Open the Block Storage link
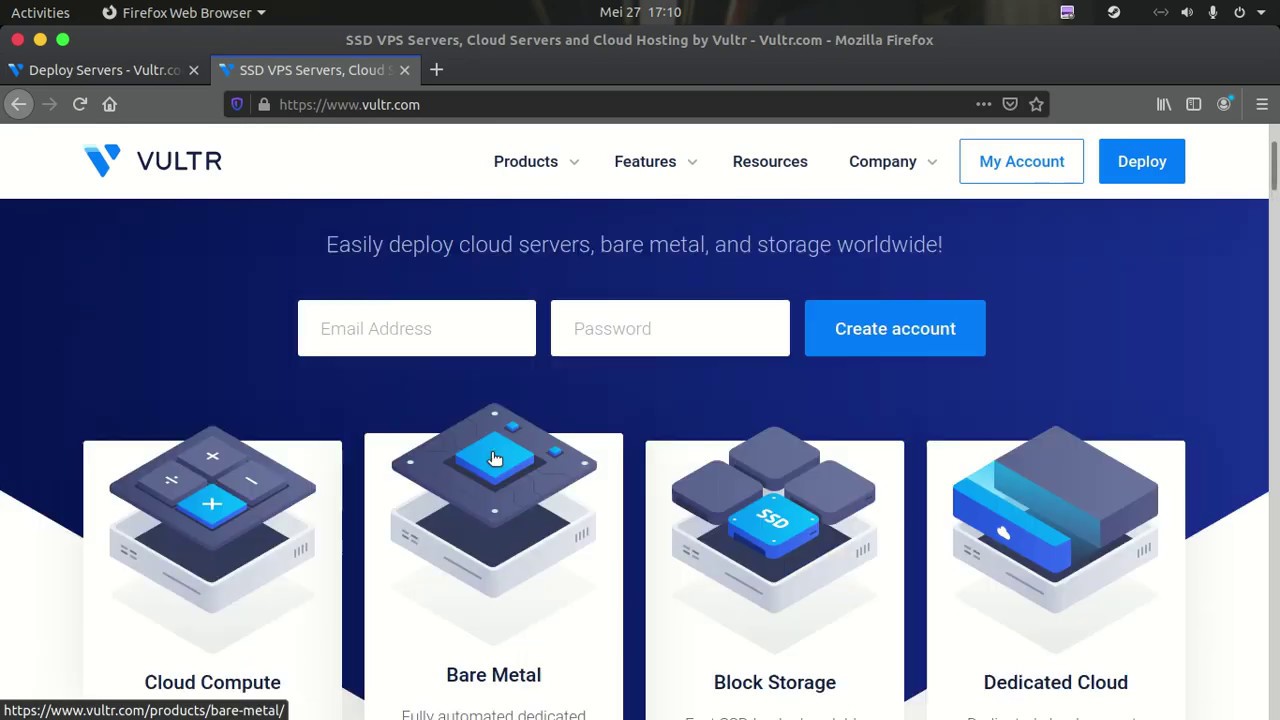Image resolution: width=1280 pixels, height=720 pixels. 775,682
